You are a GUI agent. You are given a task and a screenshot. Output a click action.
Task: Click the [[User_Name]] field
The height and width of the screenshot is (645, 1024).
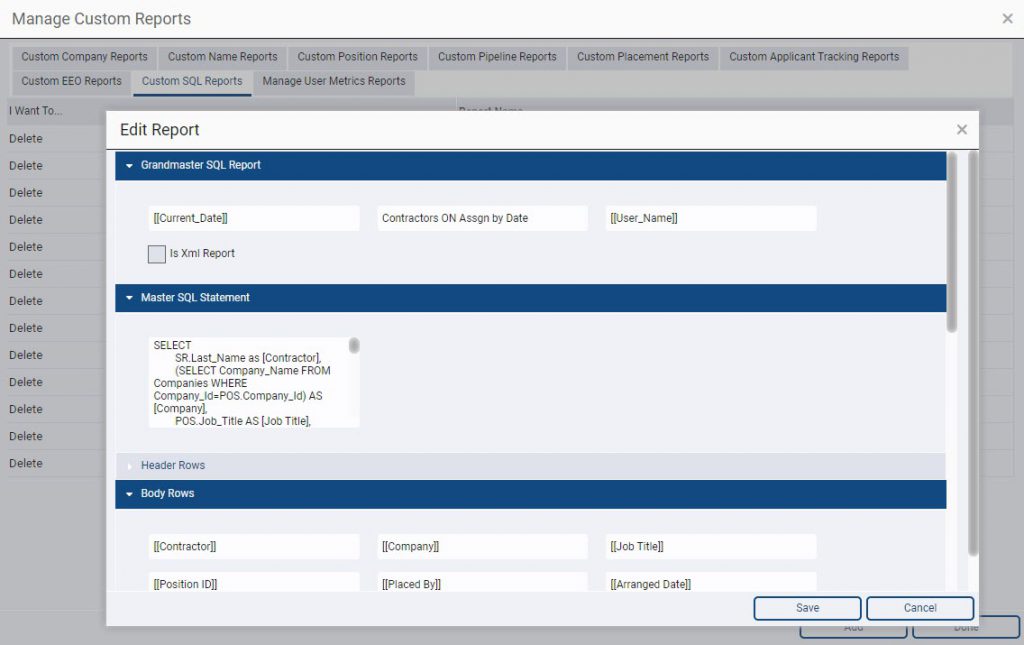click(x=711, y=218)
